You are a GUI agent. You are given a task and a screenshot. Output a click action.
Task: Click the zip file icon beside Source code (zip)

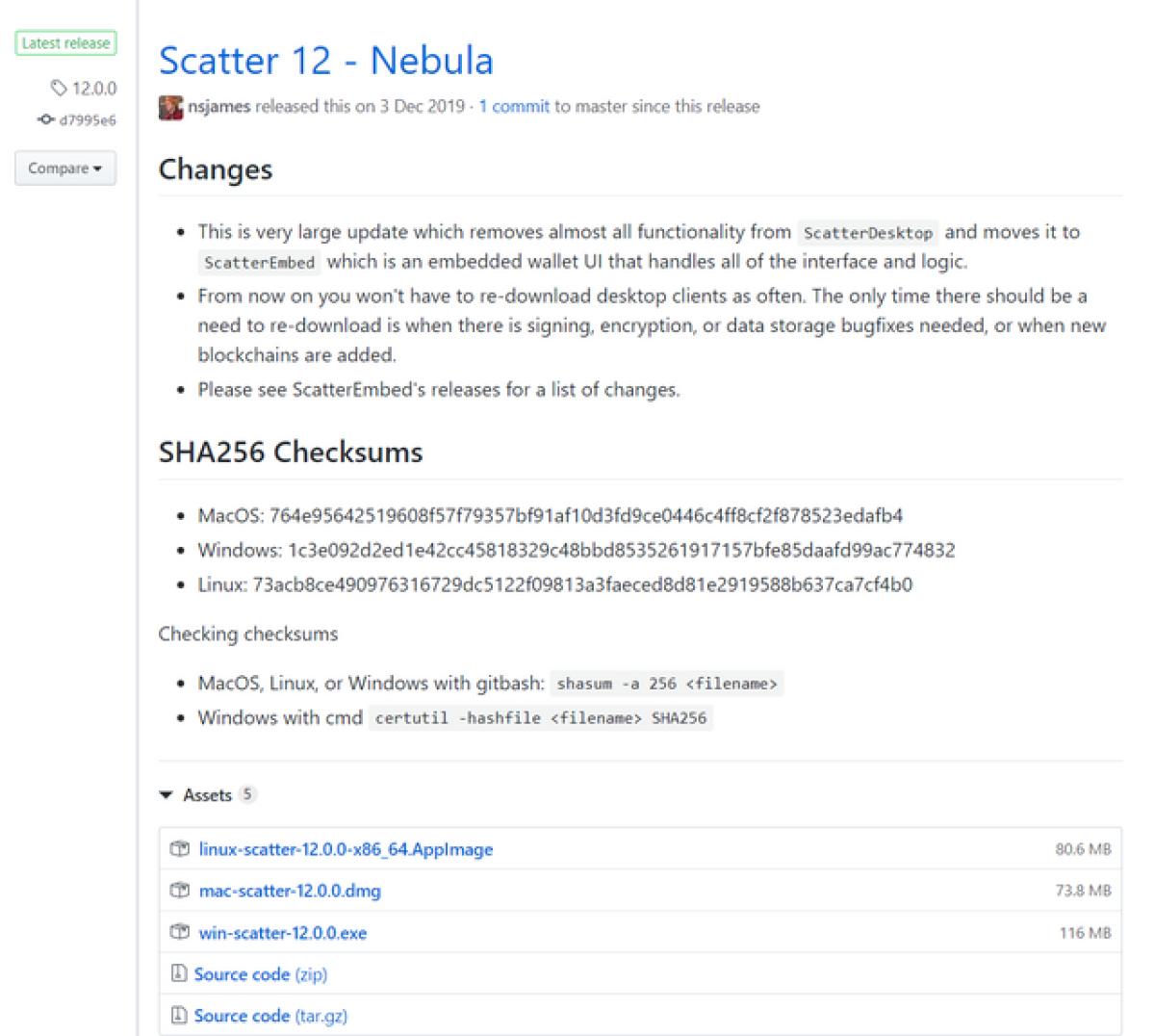point(178,974)
